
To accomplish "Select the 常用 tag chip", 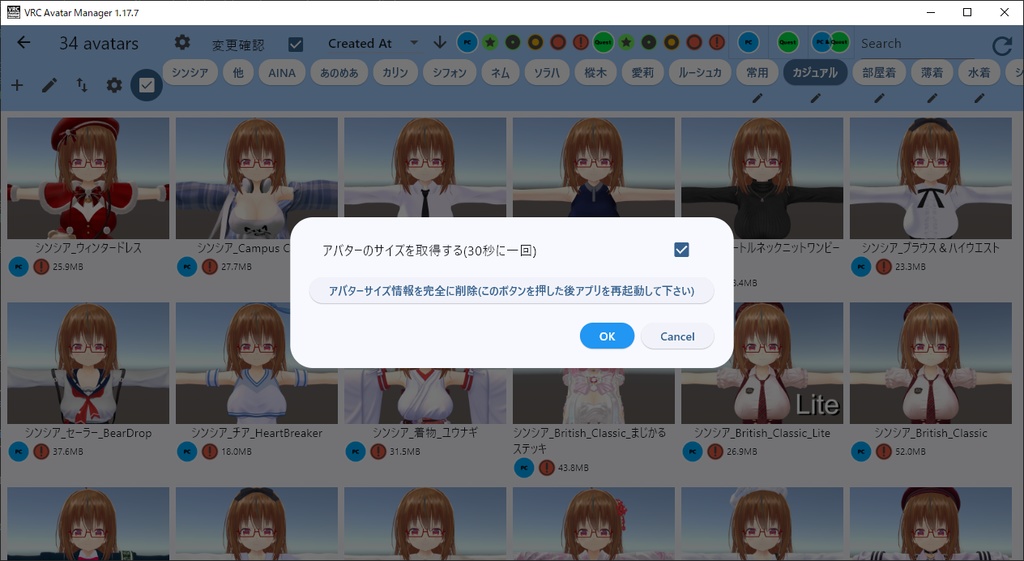I will coord(757,72).
